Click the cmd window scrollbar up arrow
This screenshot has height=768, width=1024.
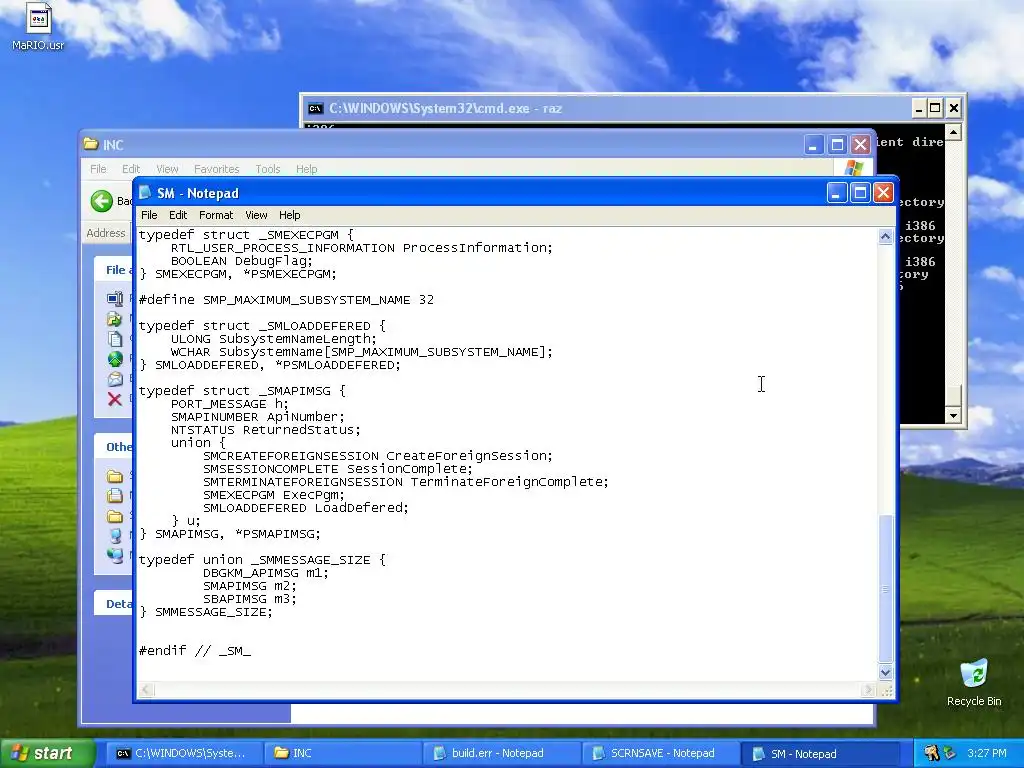953,133
